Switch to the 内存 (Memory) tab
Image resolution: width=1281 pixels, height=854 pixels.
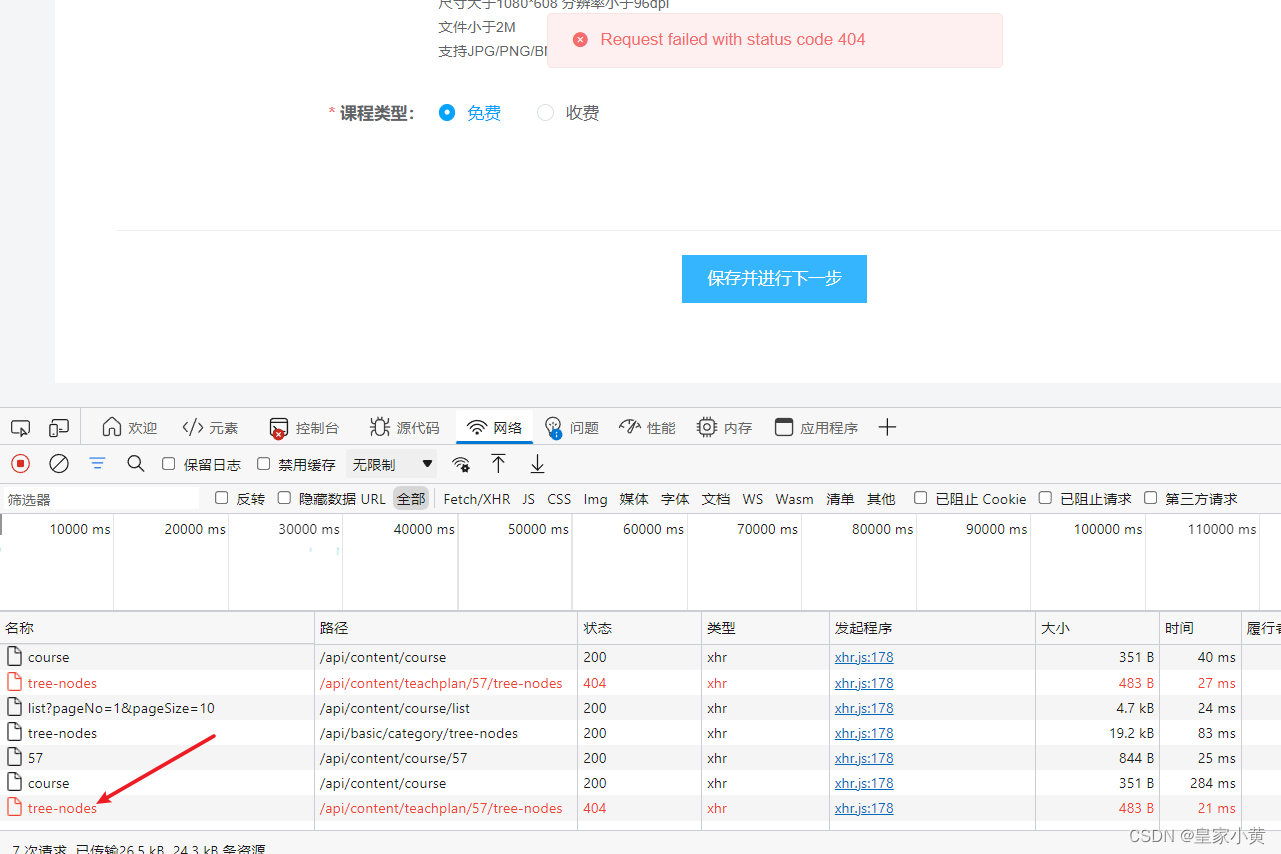[x=724, y=428]
